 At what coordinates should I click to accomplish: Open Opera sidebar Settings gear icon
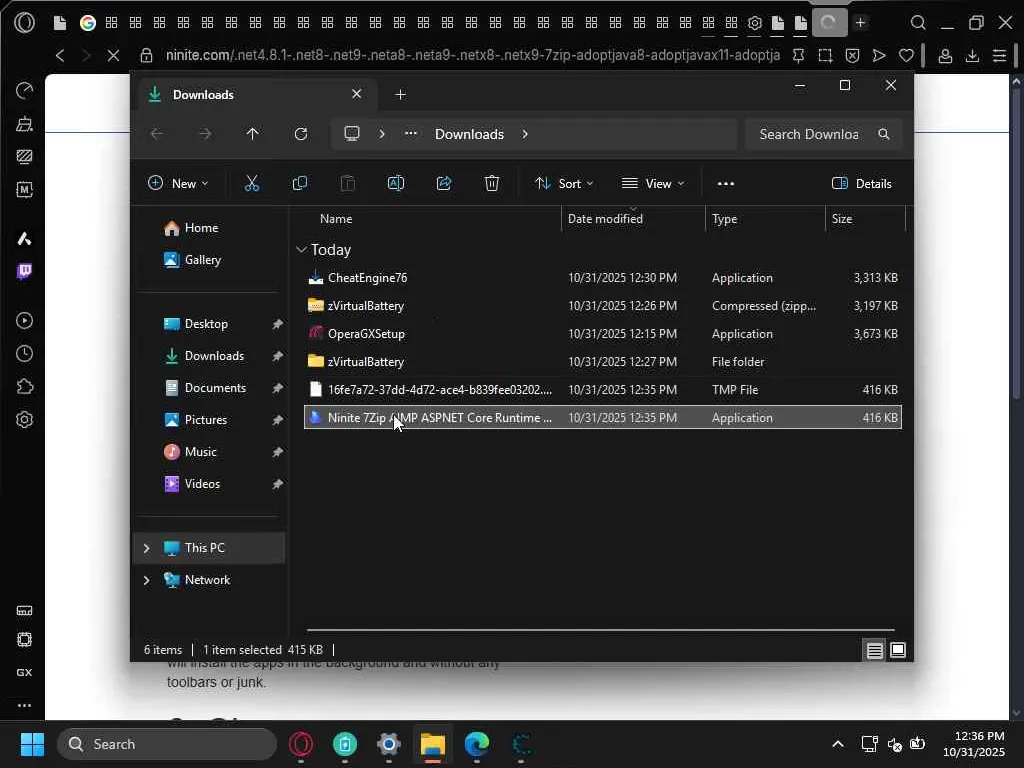tap(24, 419)
